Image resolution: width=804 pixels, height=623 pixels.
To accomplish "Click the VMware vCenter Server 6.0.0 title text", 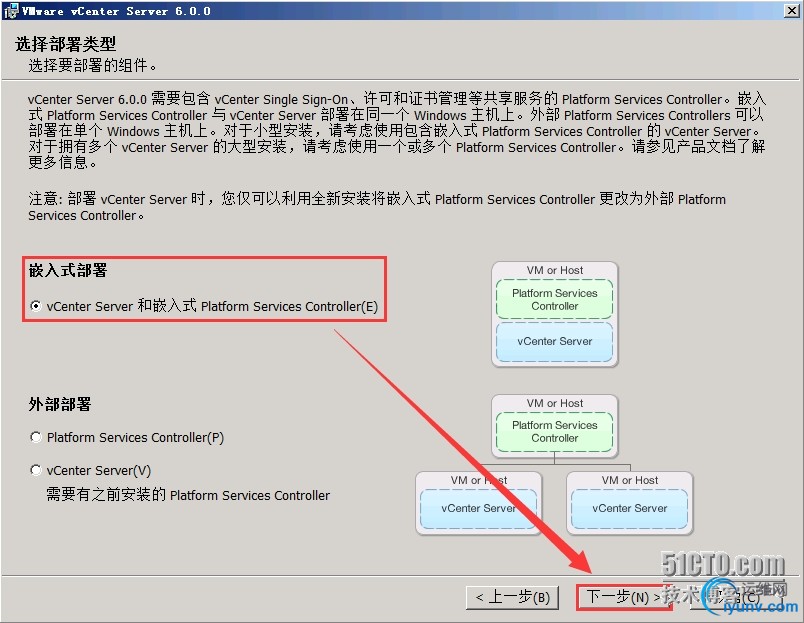I will (x=116, y=11).
